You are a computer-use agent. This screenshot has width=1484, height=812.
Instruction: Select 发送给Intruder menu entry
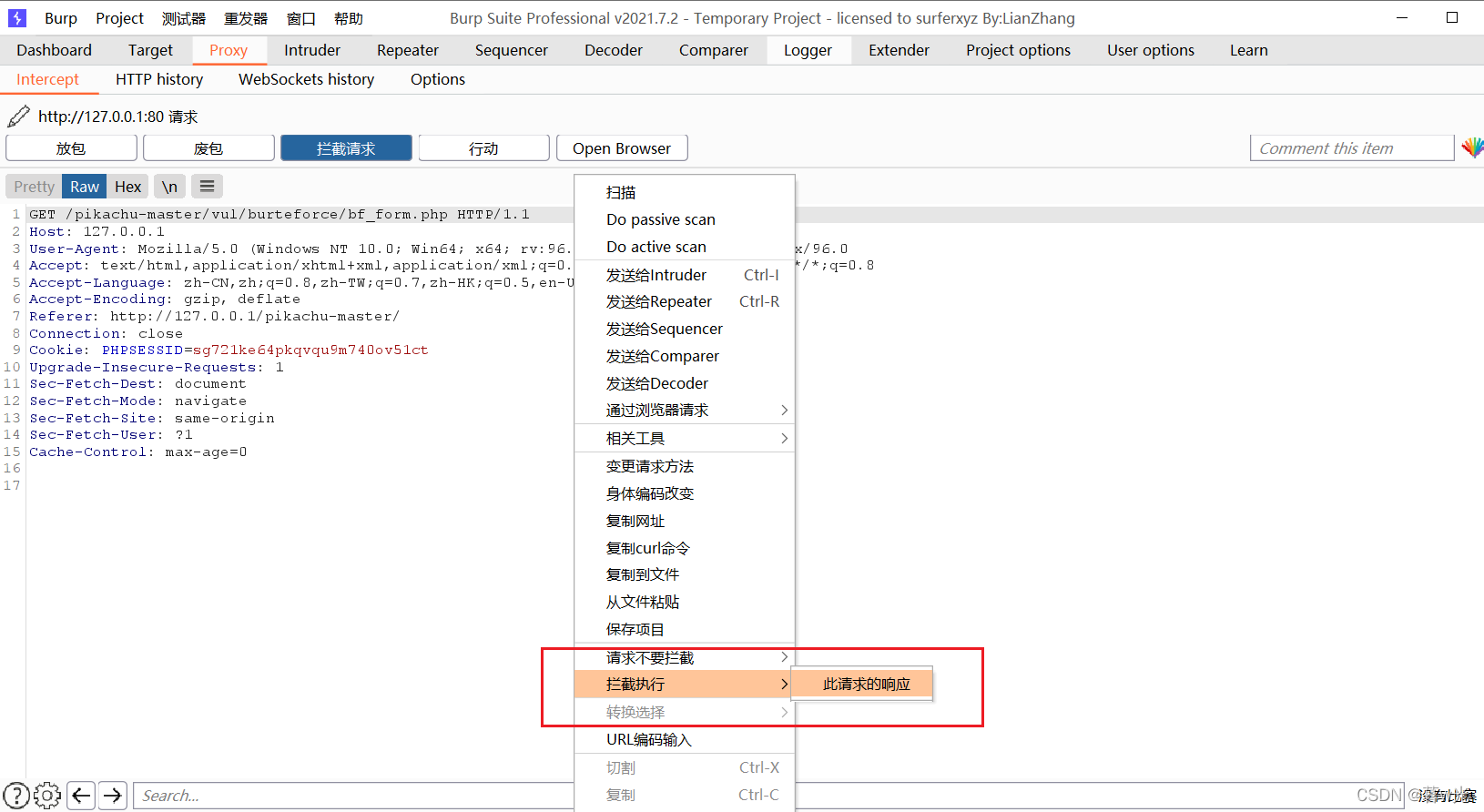point(685,275)
